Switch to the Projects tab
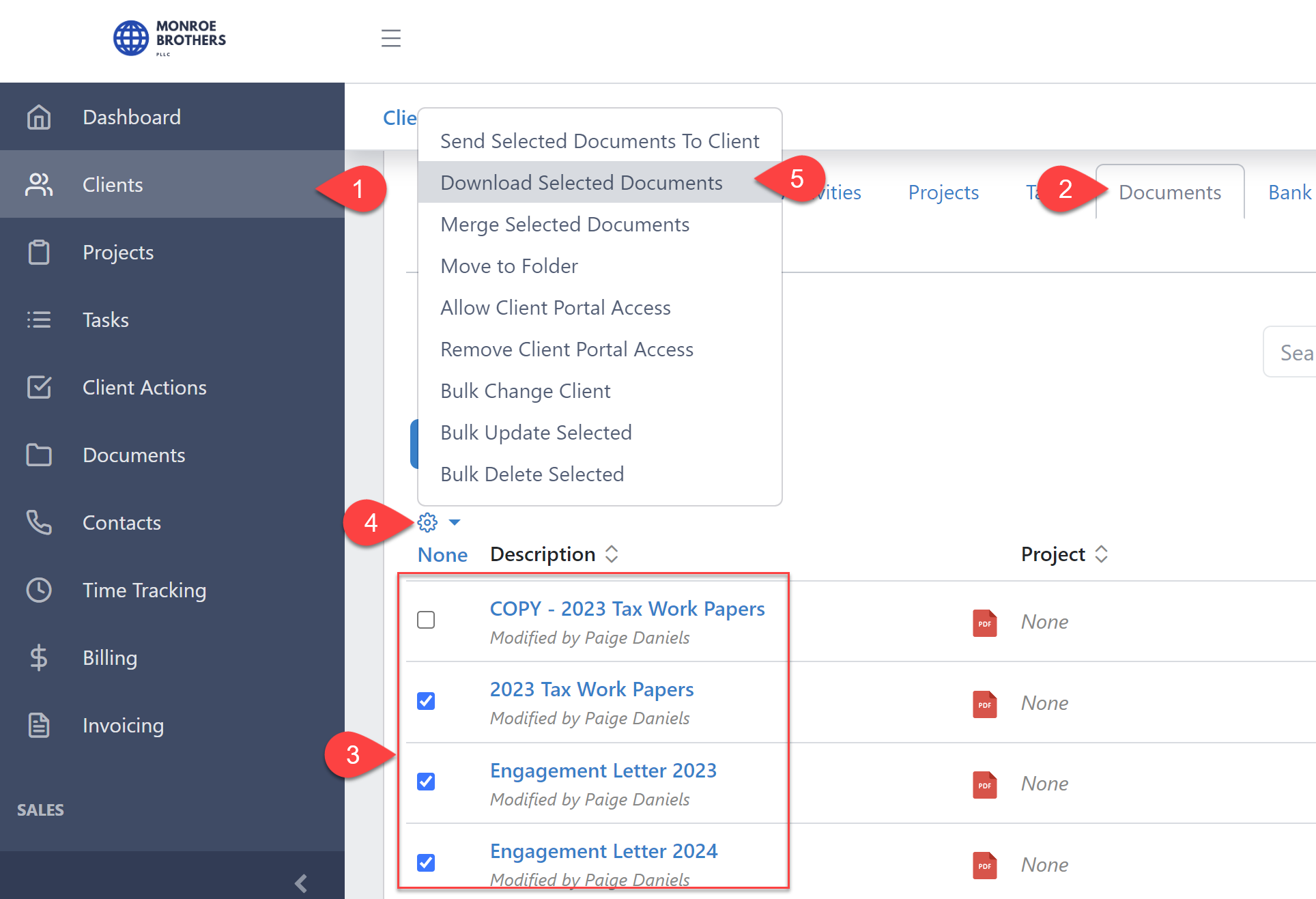This screenshot has width=1316, height=899. (x=943, y=192)
